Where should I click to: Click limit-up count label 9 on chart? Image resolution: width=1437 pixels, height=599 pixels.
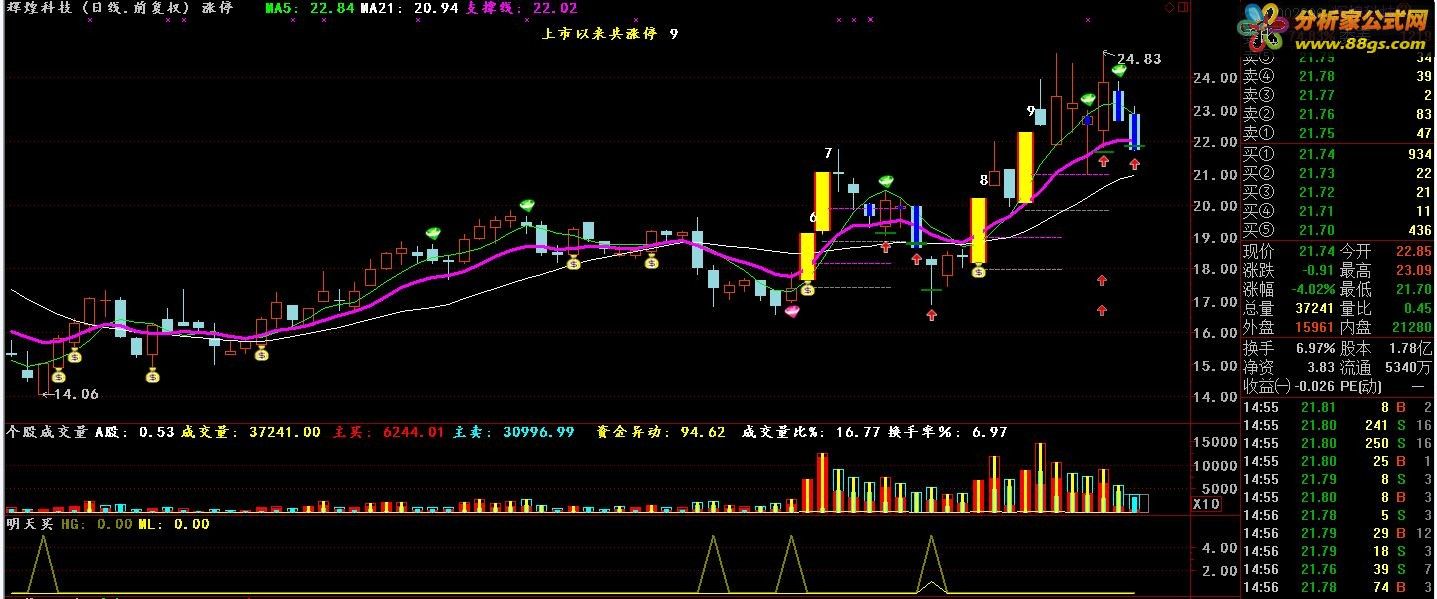(x=1029, y=111)
